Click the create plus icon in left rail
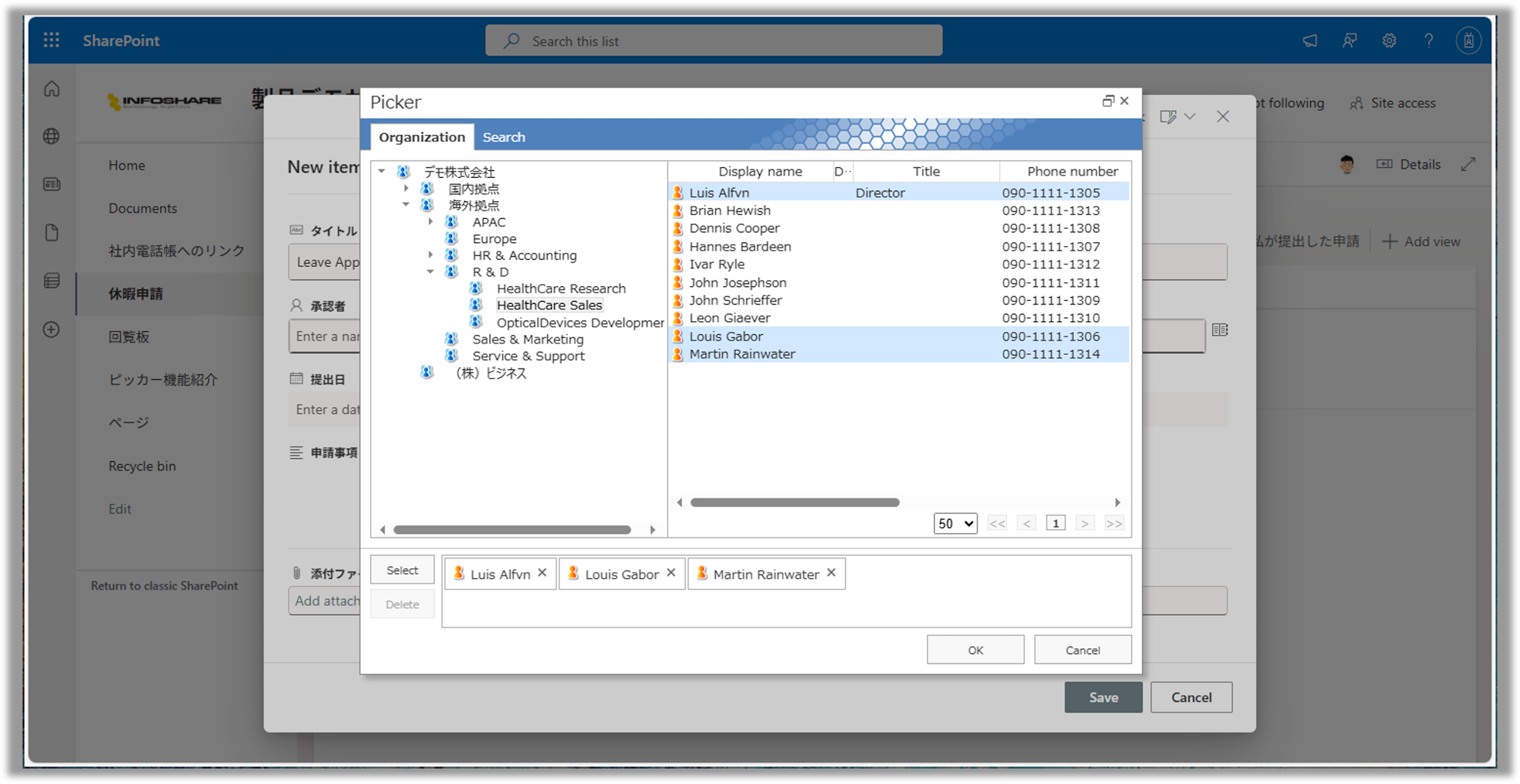This screenshot has height=784, width=1520. [52, 330]
